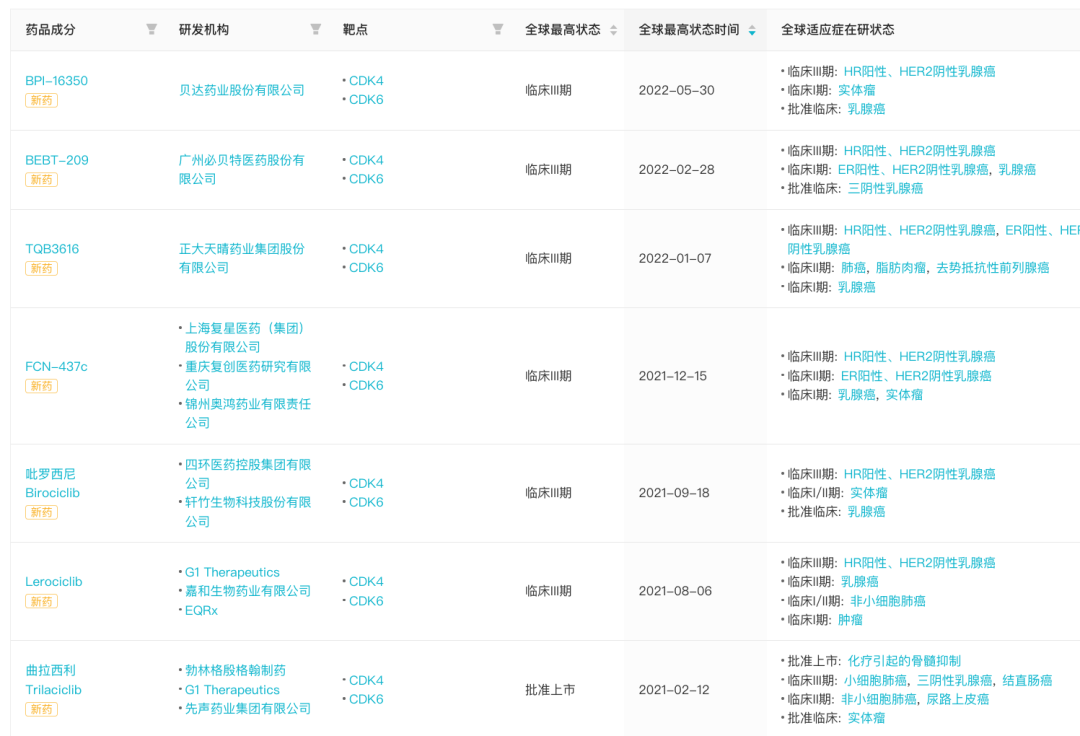
Task: Open the 靶点 column filter icon
Action: pos(497,30)
